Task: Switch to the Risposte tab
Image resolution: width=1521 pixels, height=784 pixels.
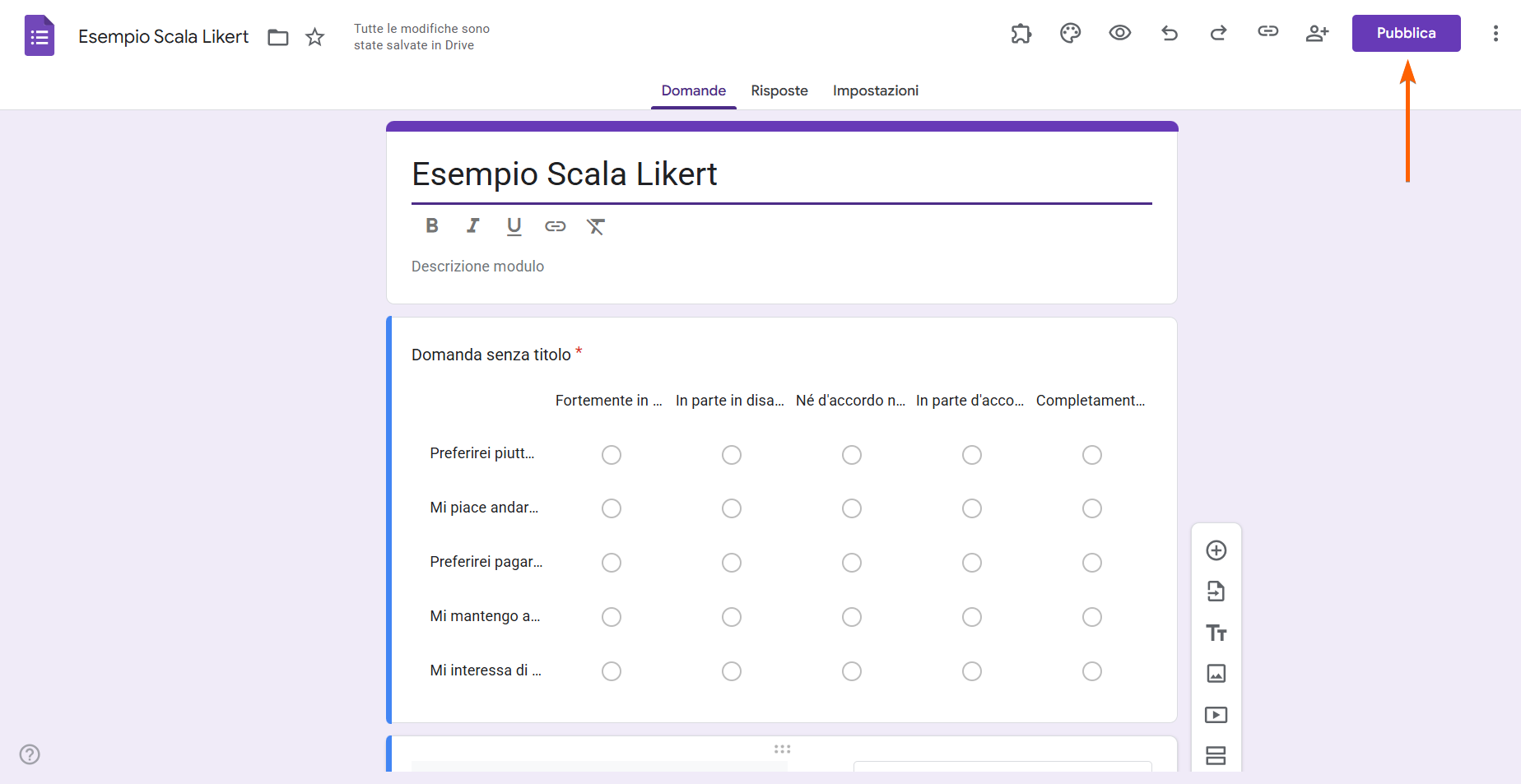Action: 779,90
